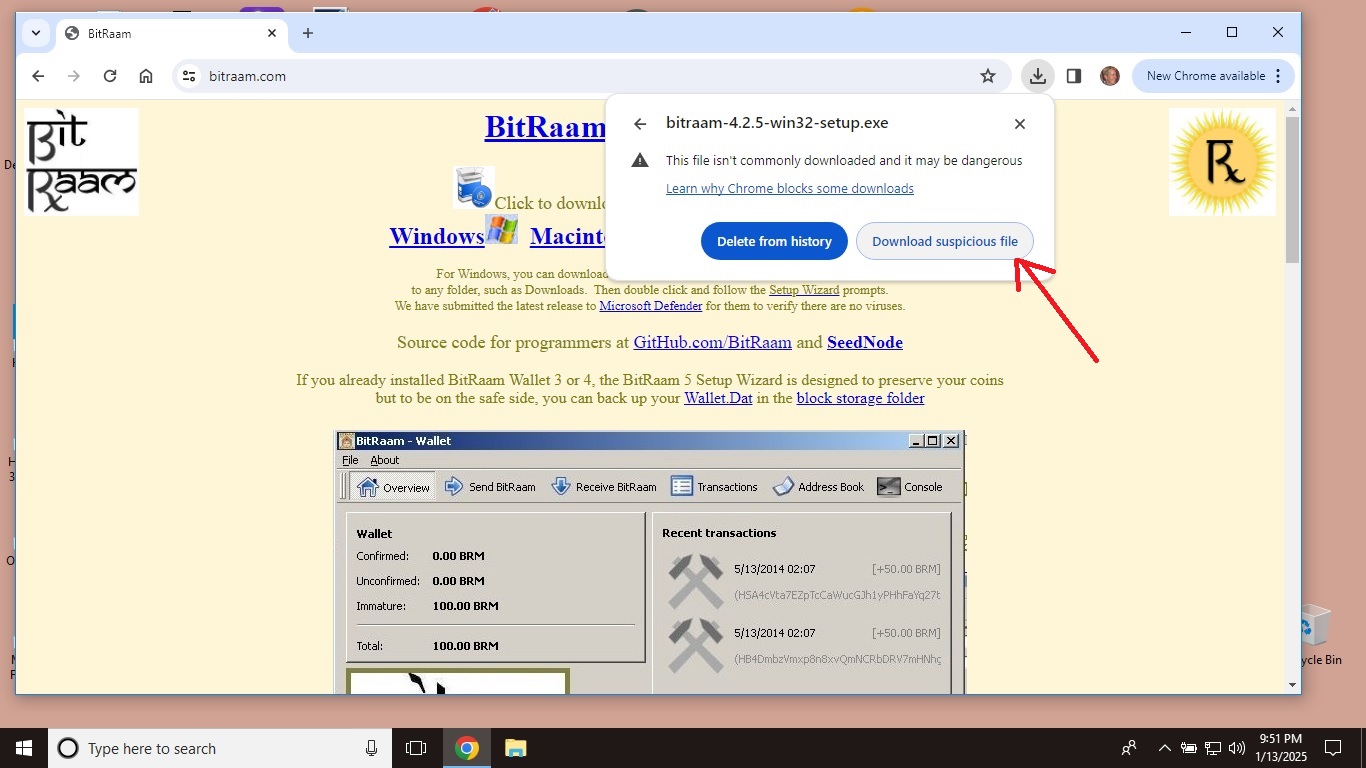Select Receive BitRaam in wallet toolbar
Viewport: 1366px width, 768px height.
604,487
